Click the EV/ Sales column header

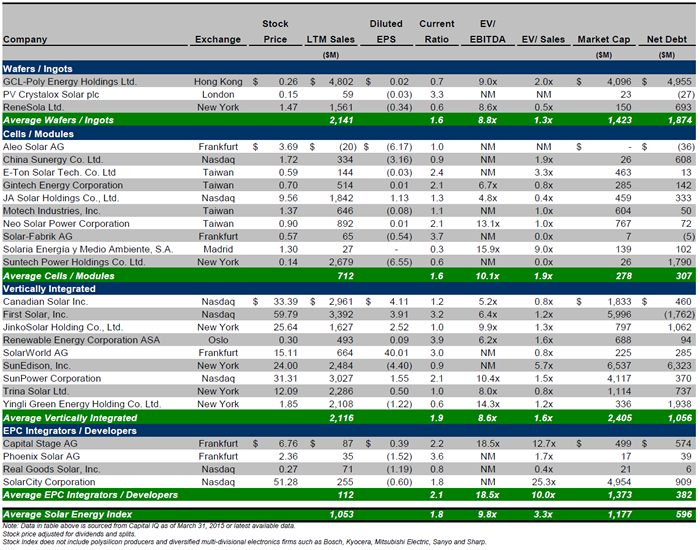click(543, 39)
